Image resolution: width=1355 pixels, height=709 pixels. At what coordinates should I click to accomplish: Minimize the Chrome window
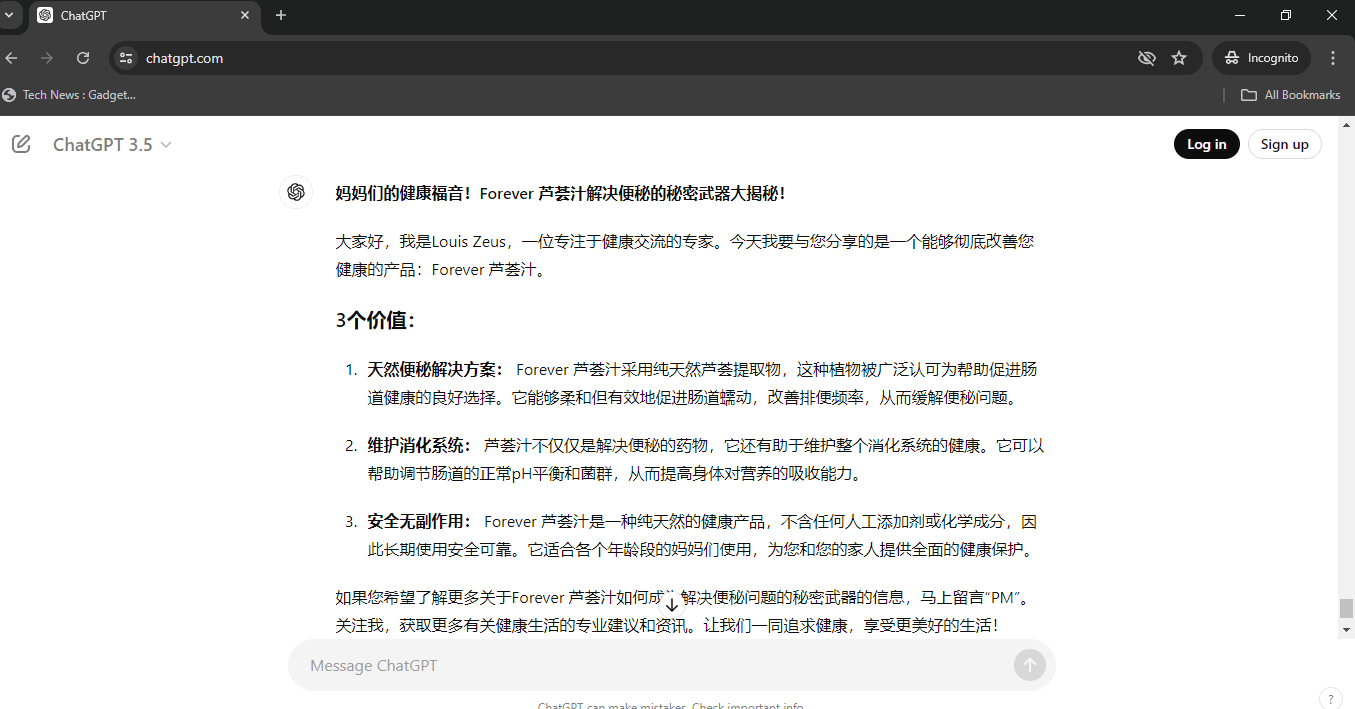click(1241, 15)
